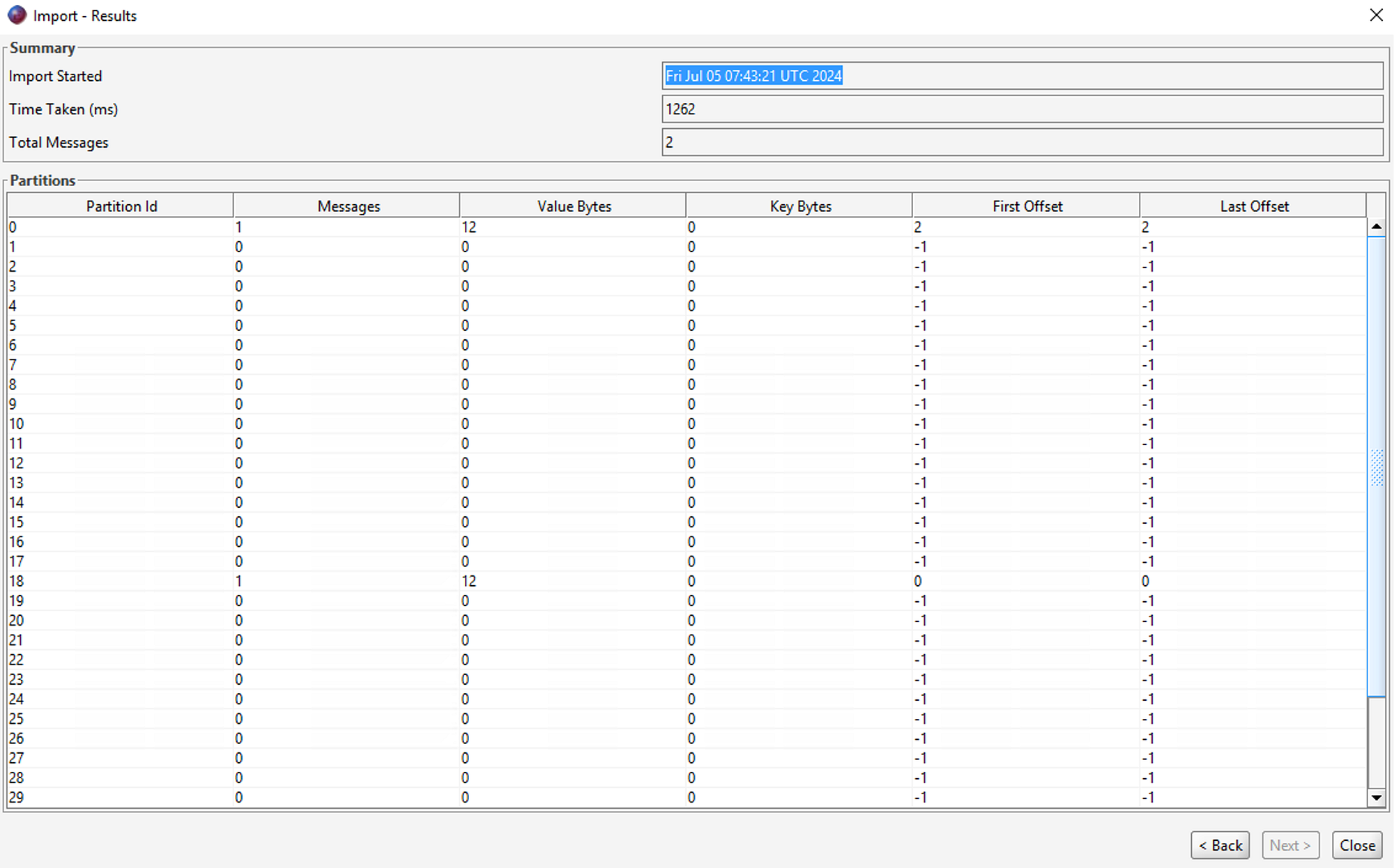Click the scrollbar down arrow
The image size is (1394, 868).
coord(1376,798)
